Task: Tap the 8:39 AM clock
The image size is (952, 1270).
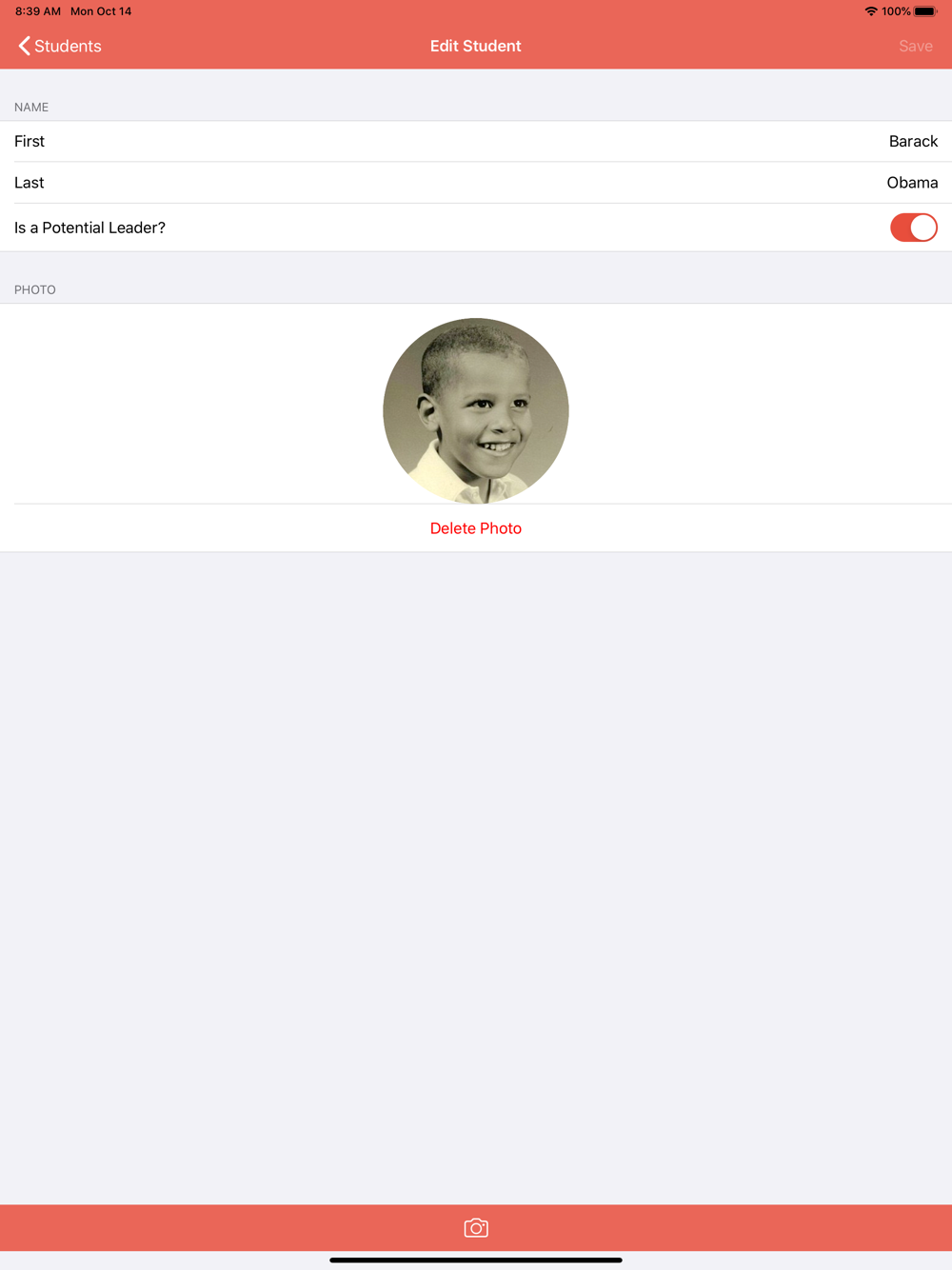Action: [38, 11]
